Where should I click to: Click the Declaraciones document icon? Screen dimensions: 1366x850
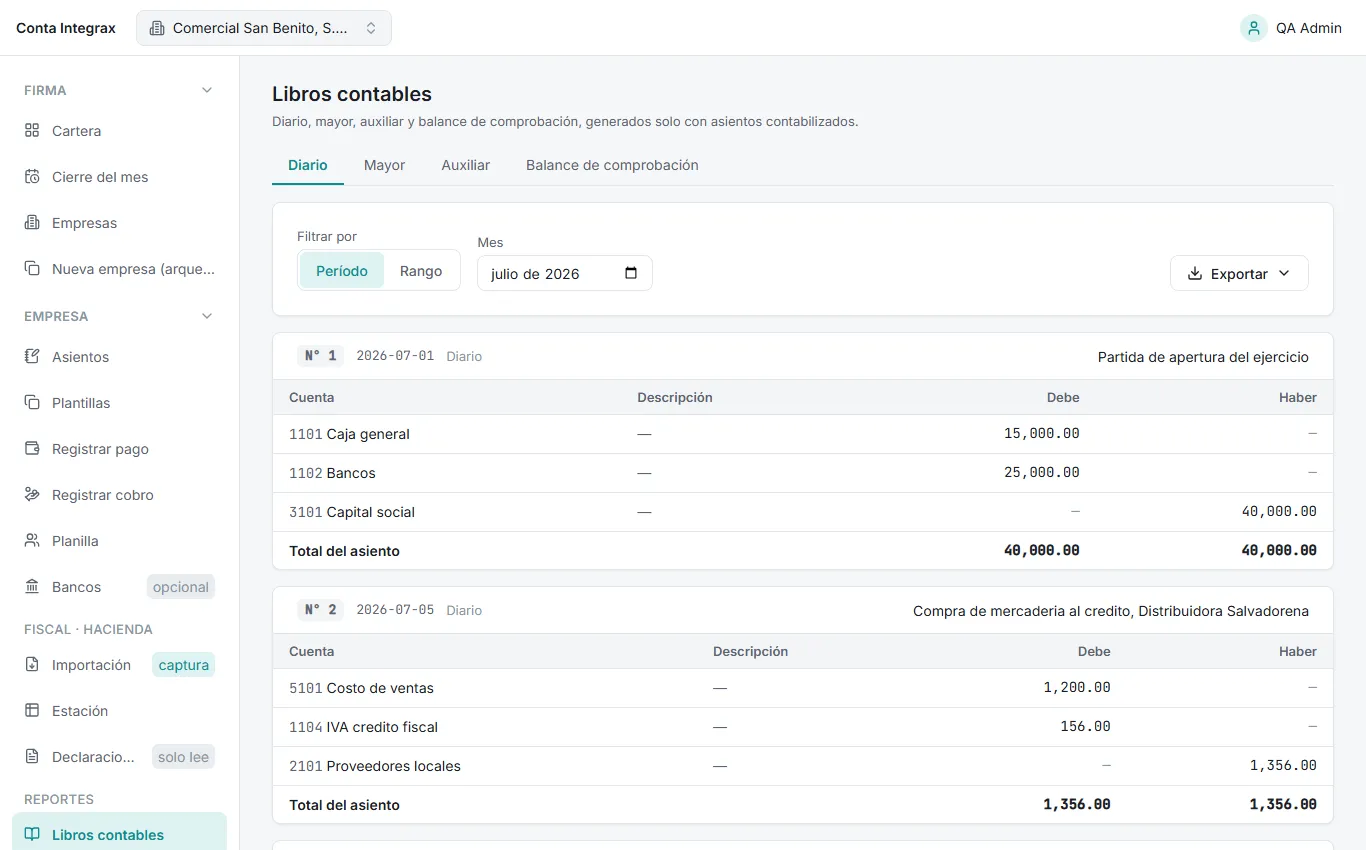pyautogui.click(x=32, y=757)
